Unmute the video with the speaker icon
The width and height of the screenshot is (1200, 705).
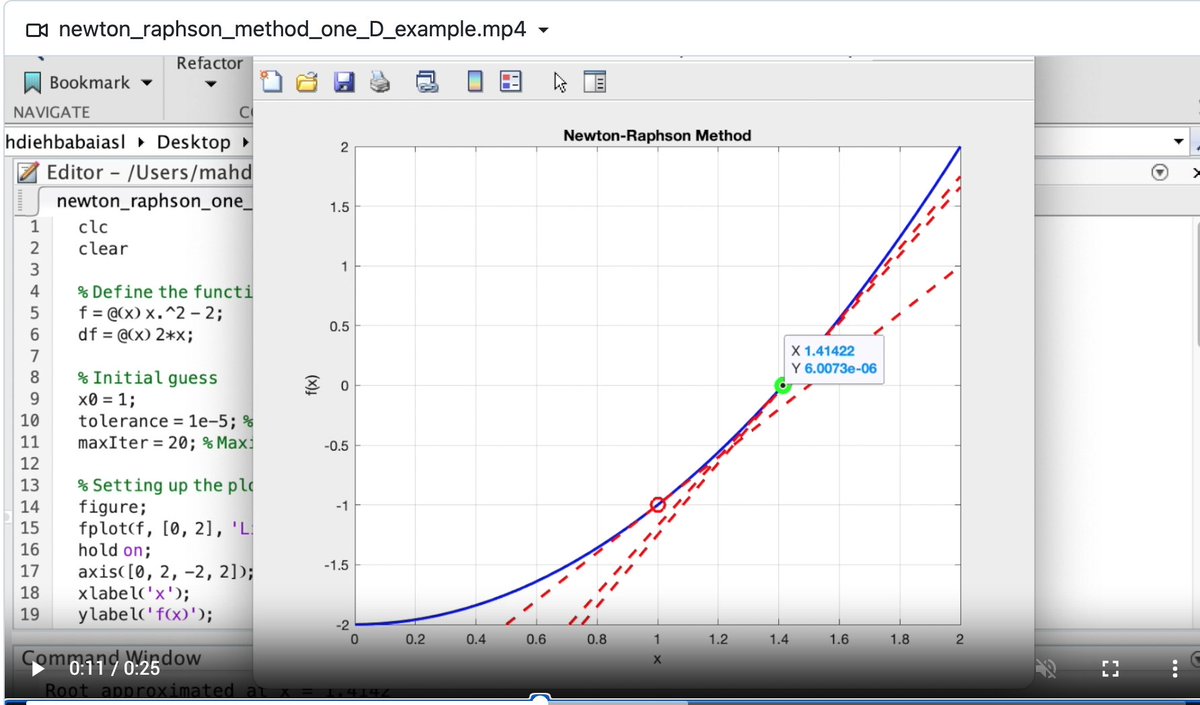(x=1045, y=667)
